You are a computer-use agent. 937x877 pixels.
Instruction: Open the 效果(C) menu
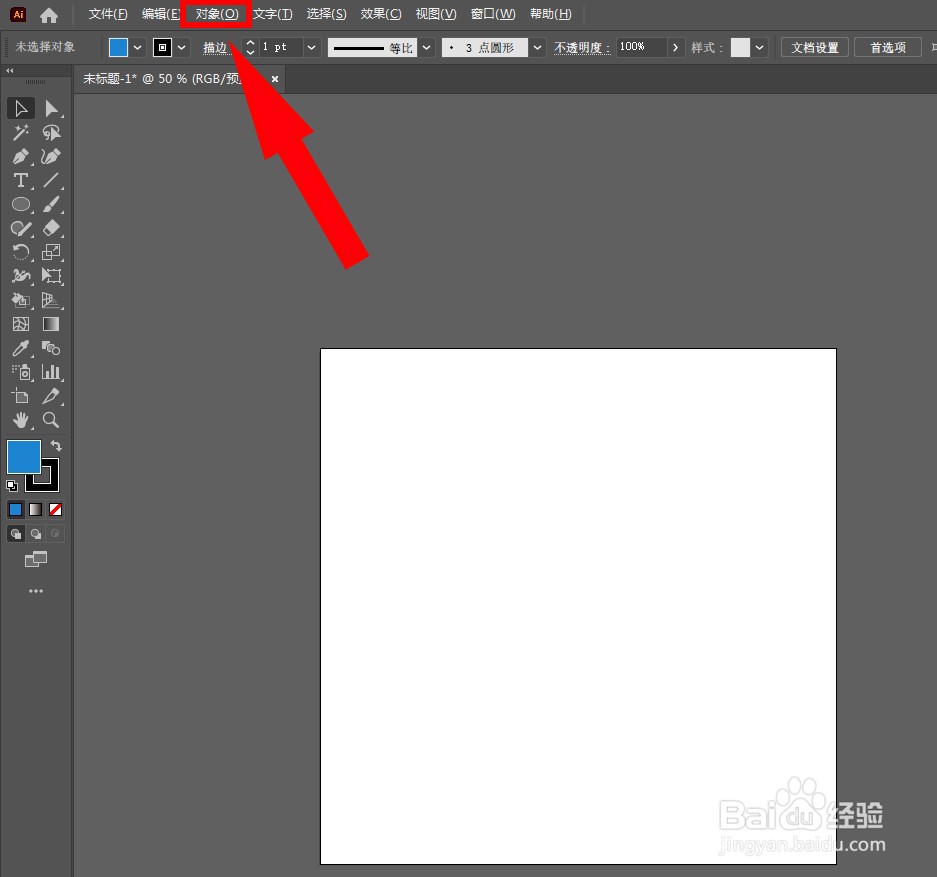381,14
